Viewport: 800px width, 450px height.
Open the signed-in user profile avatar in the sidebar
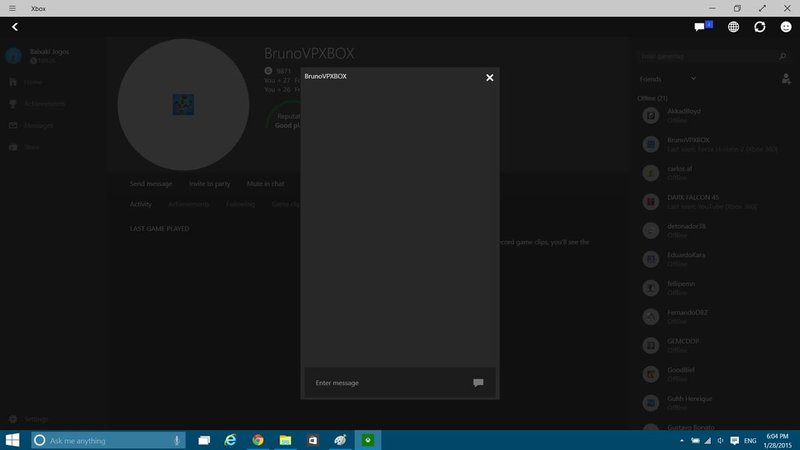pyautogui.click(x=13, y=56)
